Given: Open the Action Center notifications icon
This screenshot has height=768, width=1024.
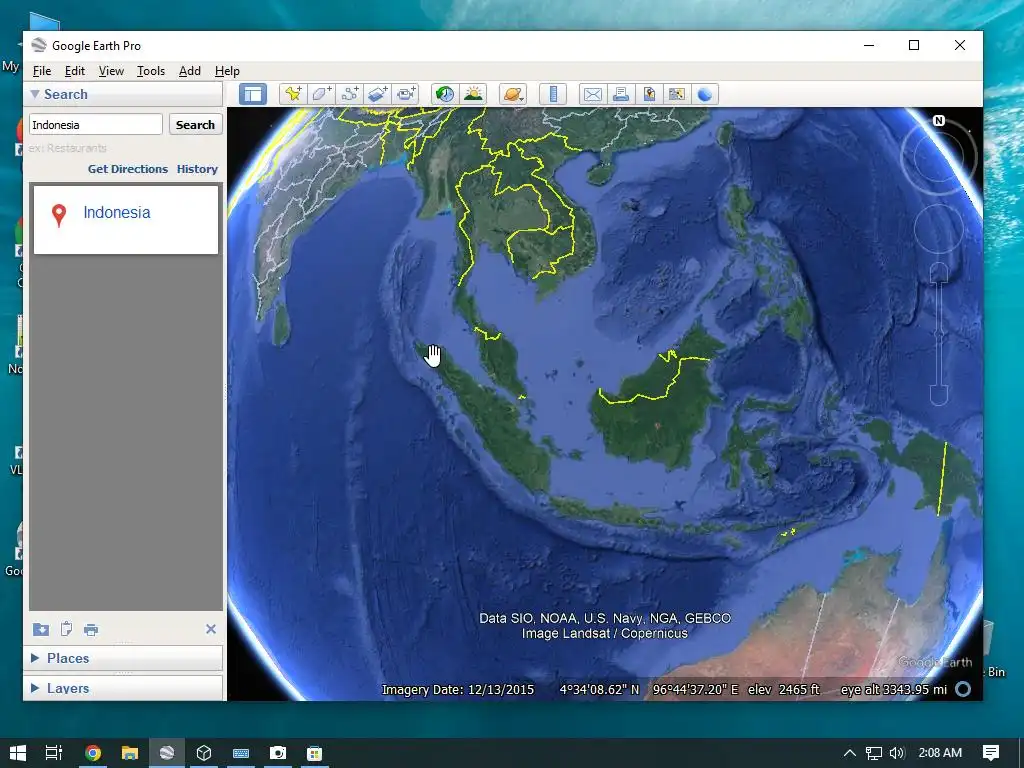Looking at the screenshot, I should pos(991,753).
